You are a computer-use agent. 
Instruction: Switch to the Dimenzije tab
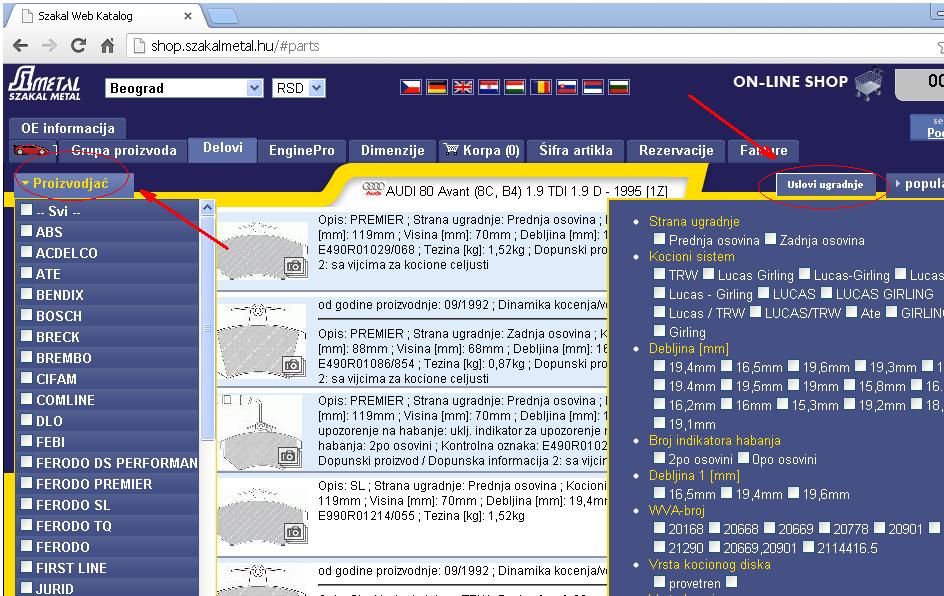pyautogui.click(x=393, y=151)
